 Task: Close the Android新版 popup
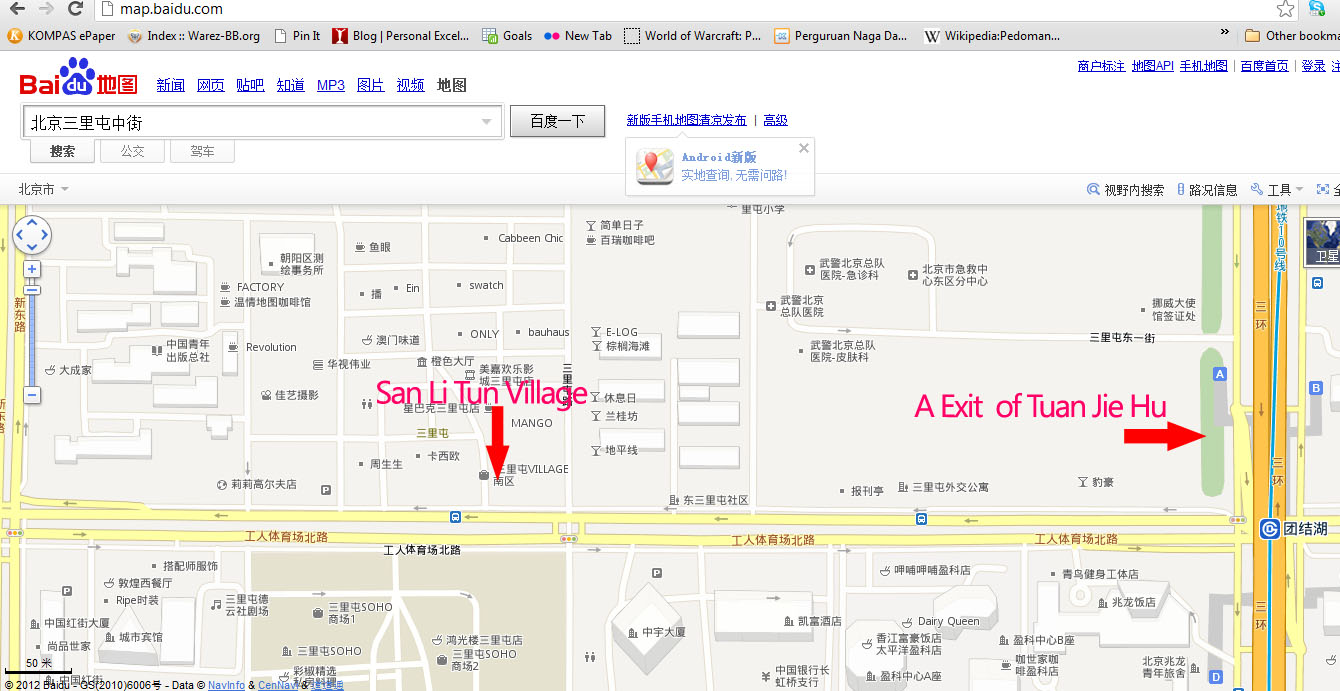click(804, 148)
